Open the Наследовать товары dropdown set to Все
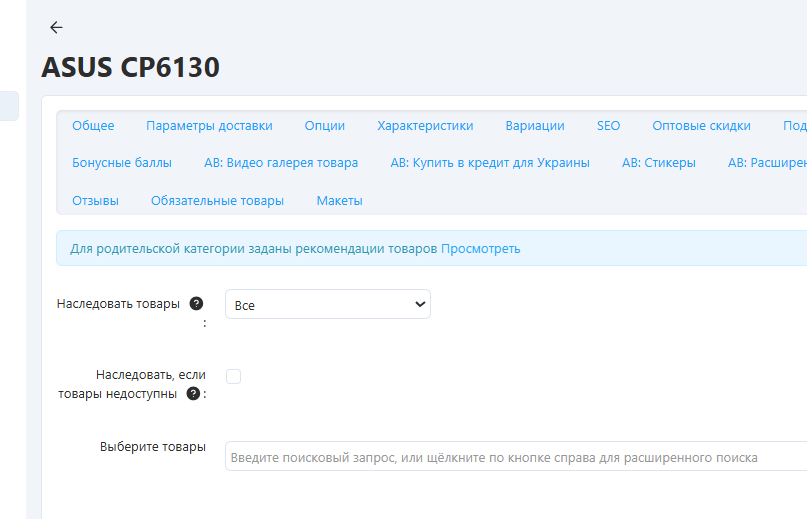The height and width of the screenshot is (519, 807). [x=328, y=304]
